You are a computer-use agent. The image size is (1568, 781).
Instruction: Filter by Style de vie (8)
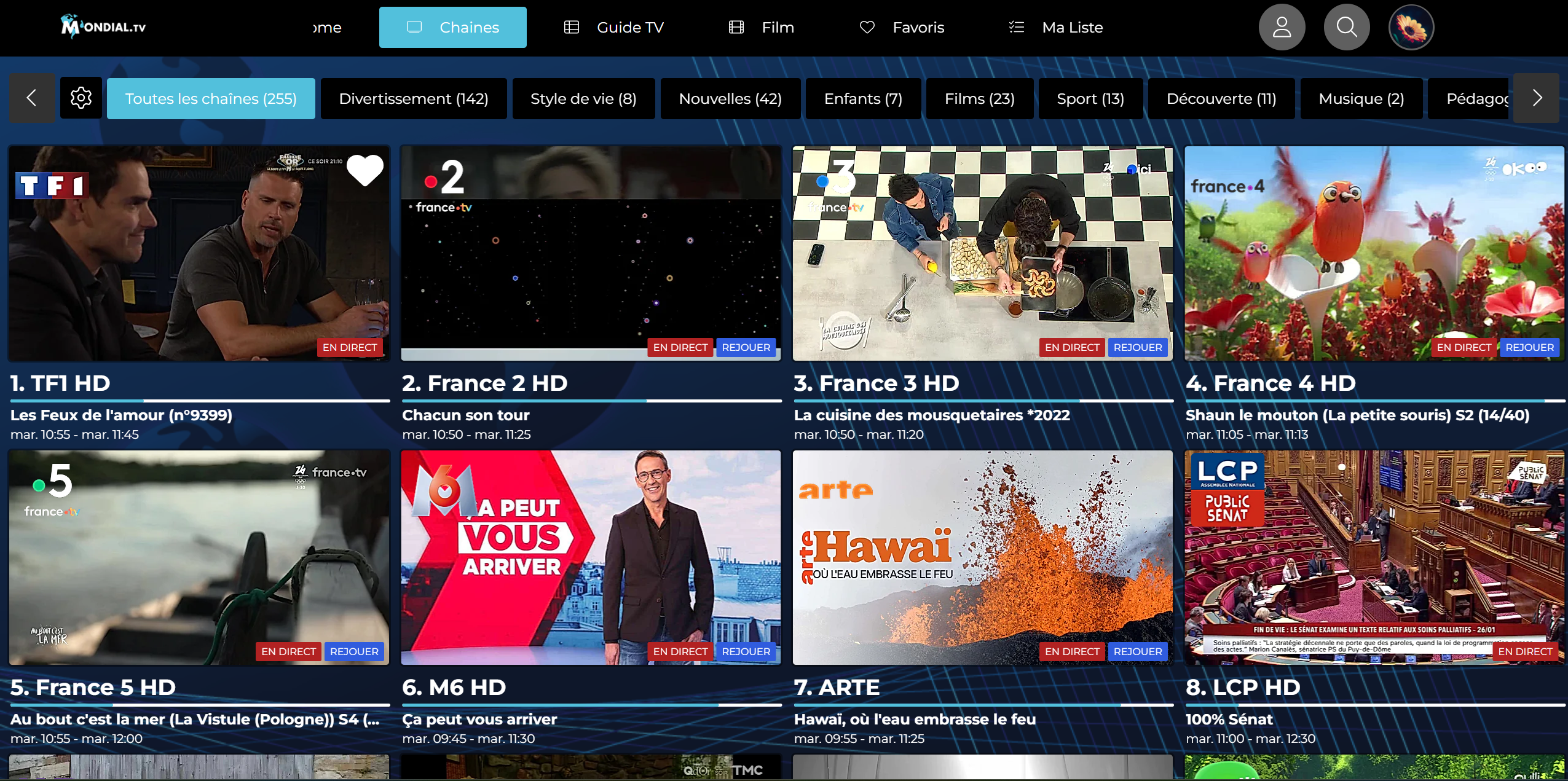pyautogui.click(x=583, y=98)
